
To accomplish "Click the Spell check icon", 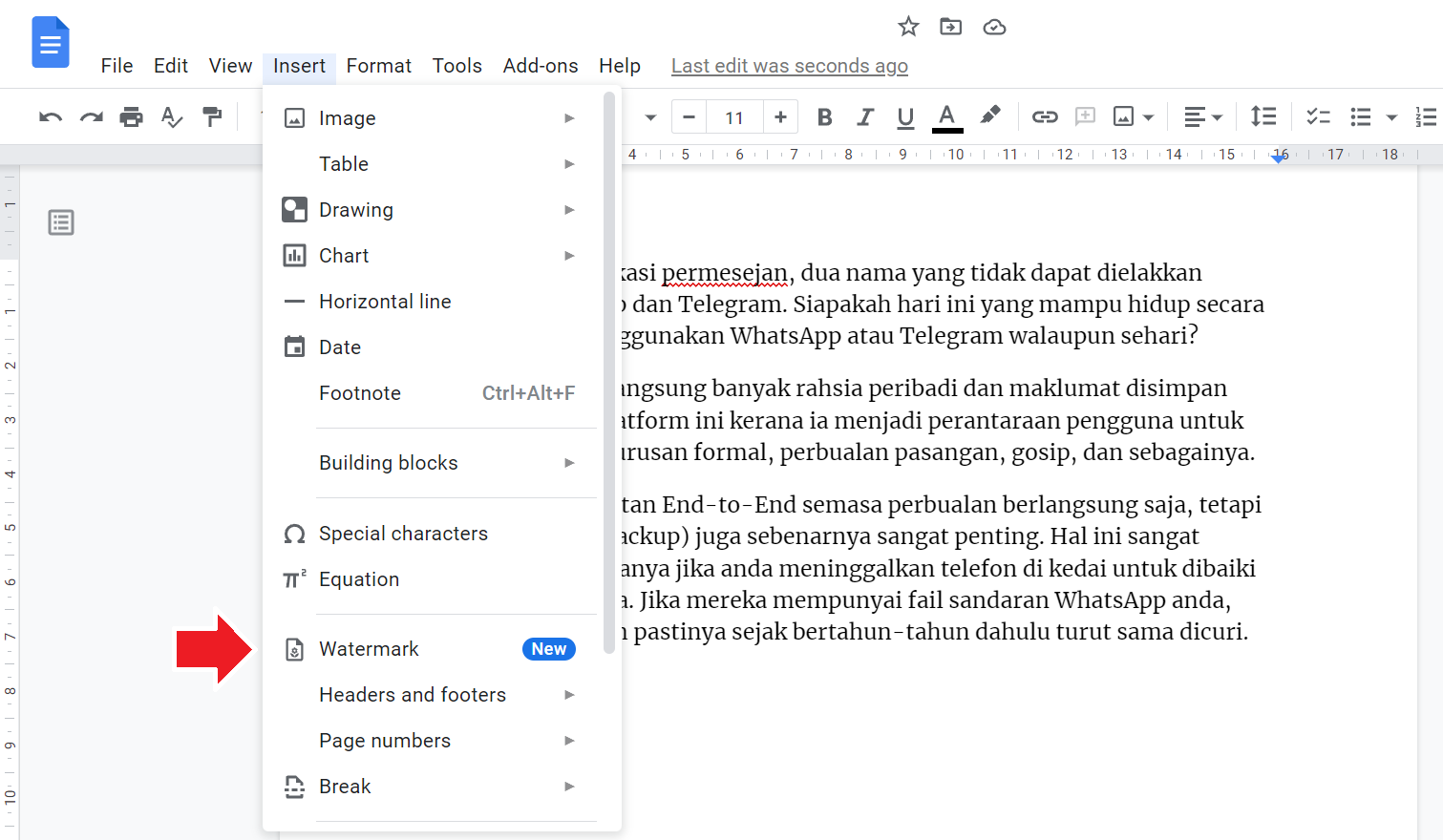I will tap(171, 117).
